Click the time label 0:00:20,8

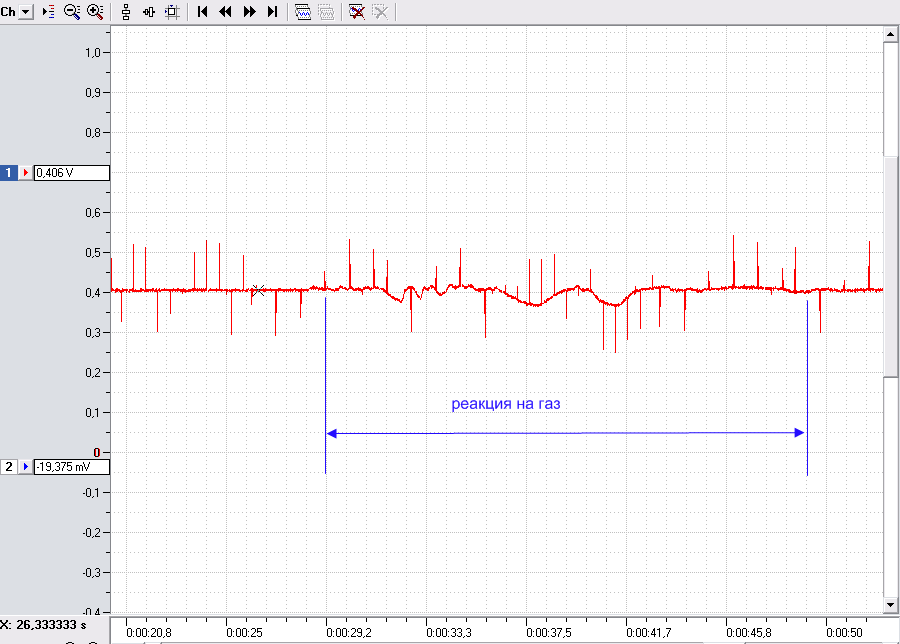click(149, 633)
